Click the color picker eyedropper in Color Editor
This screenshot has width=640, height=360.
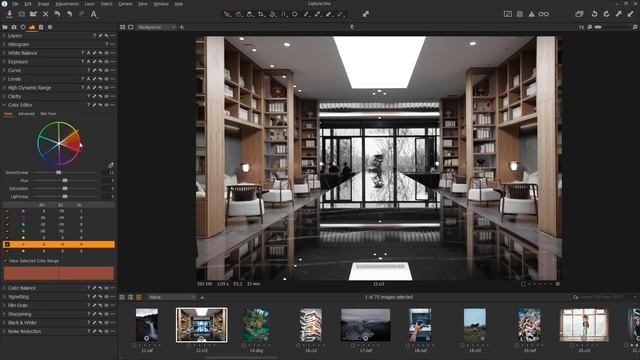pos(111,165)
